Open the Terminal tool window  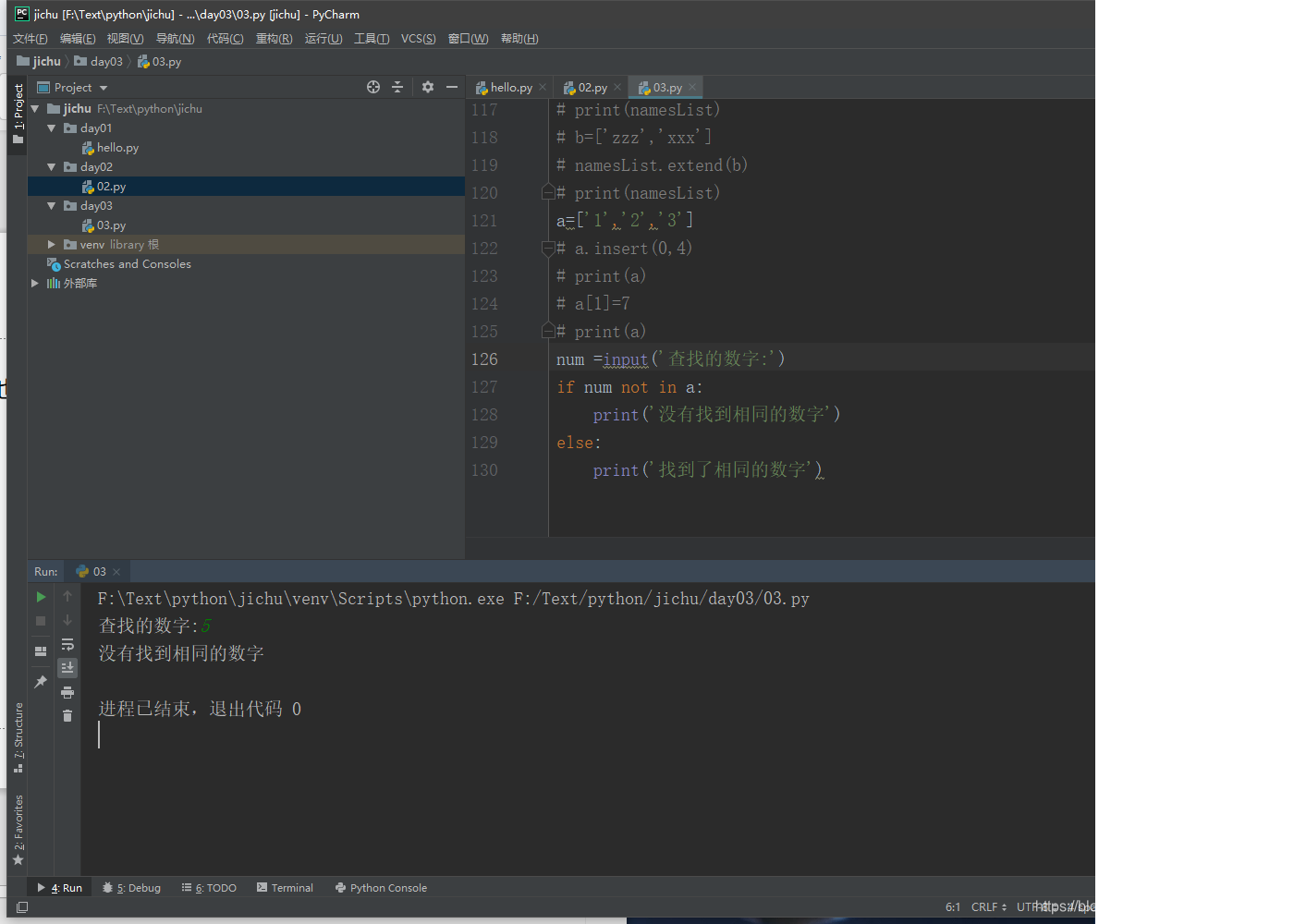[285, 888]
